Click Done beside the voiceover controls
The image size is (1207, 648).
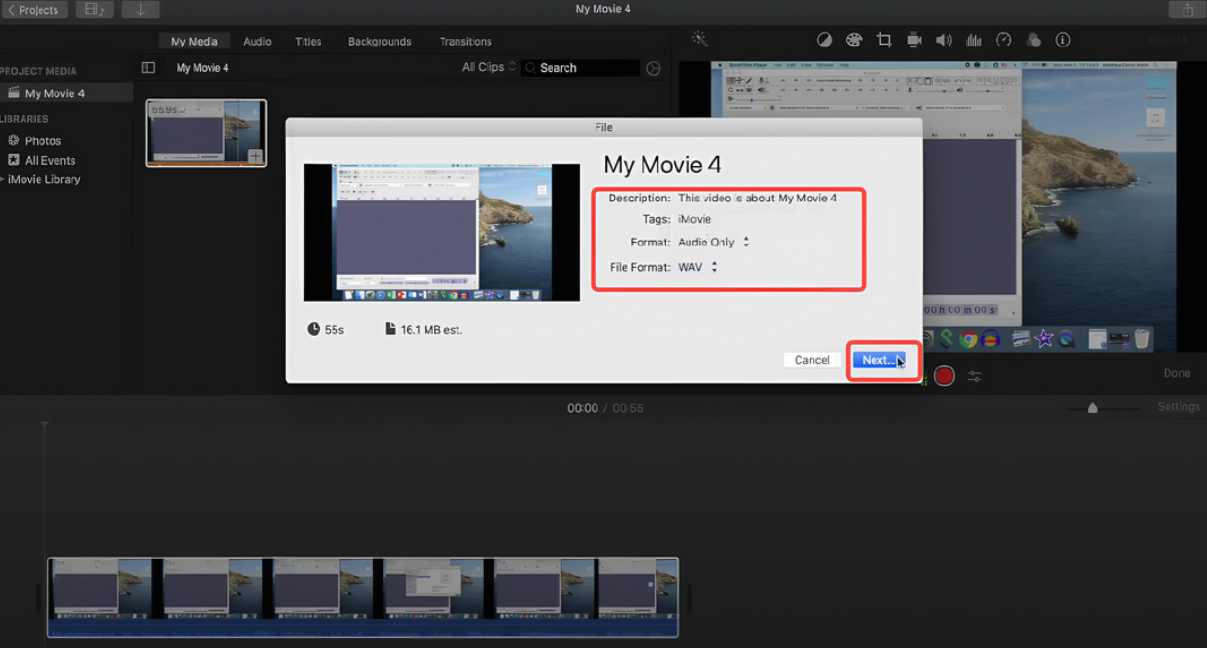(1177, 373)
